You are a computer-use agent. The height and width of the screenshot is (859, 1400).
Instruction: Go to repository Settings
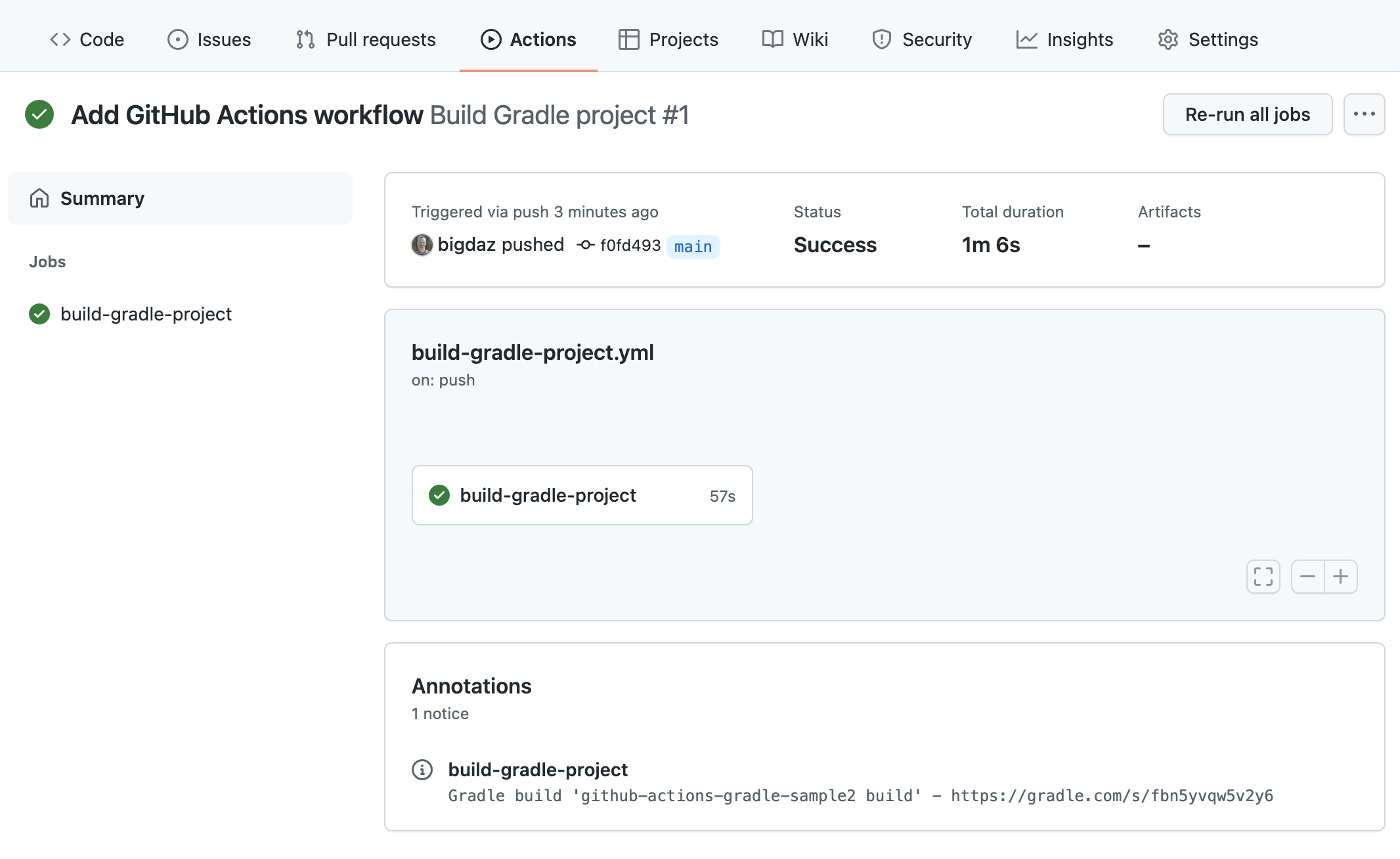click(1207, 39)
